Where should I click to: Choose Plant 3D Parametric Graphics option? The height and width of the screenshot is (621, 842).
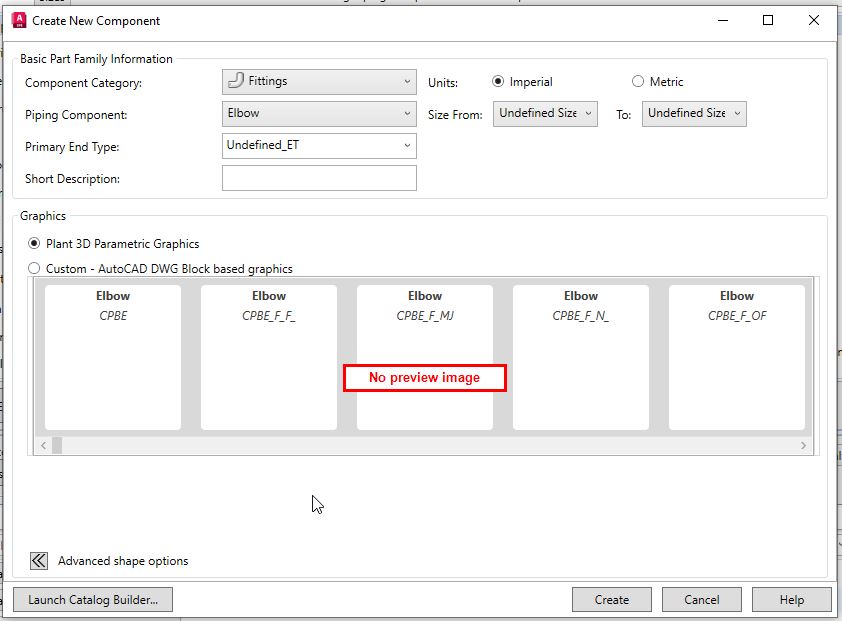[x=34, y=244]
